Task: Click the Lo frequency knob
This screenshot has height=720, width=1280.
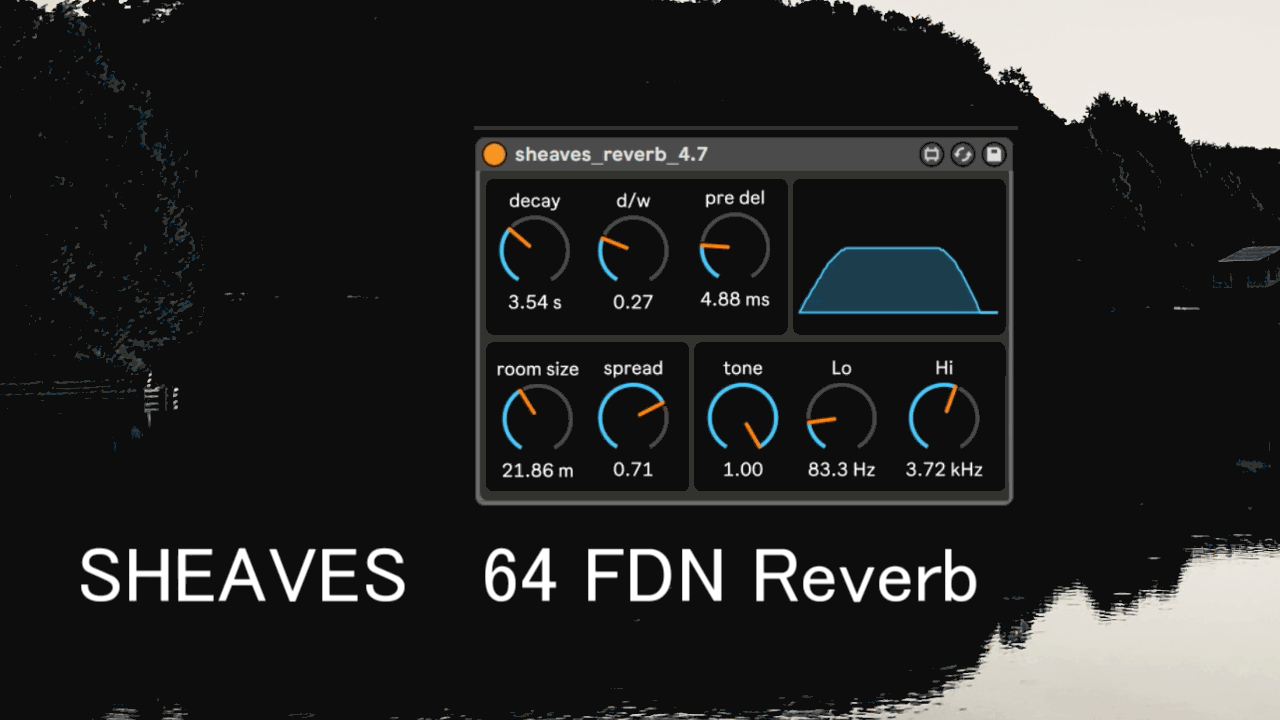Action: pos(841,418)
